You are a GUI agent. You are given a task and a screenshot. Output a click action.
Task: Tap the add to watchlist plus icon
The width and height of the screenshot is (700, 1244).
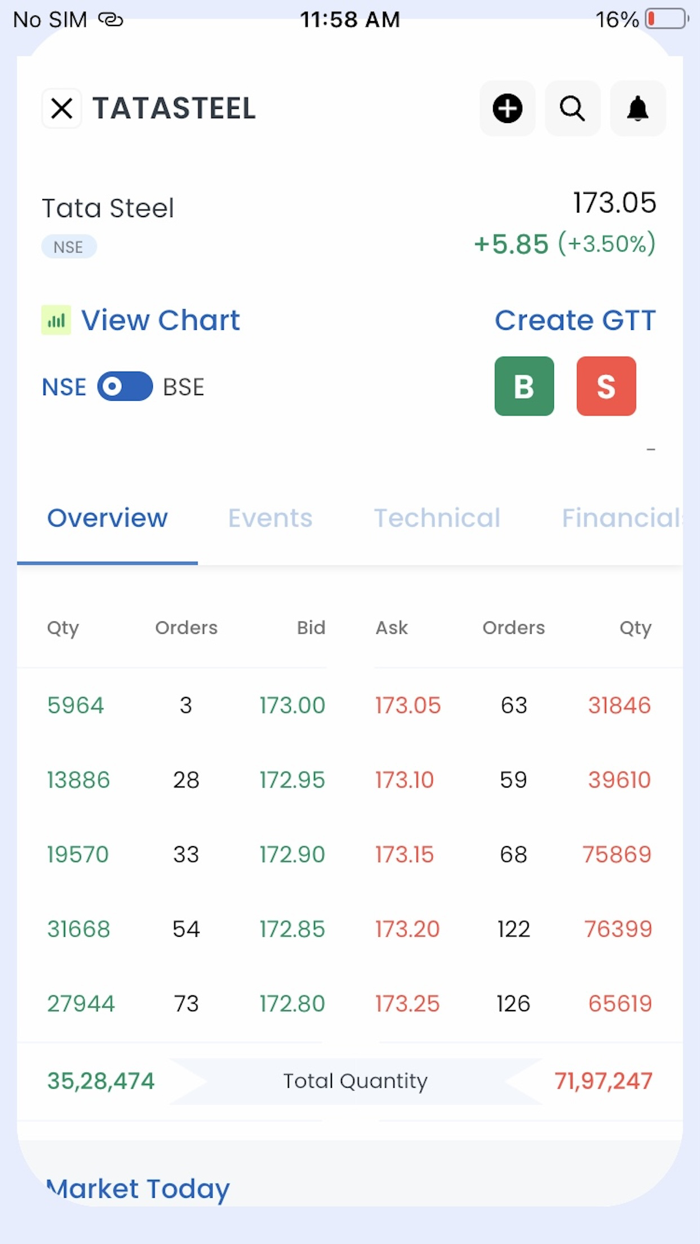pos(507,108)
